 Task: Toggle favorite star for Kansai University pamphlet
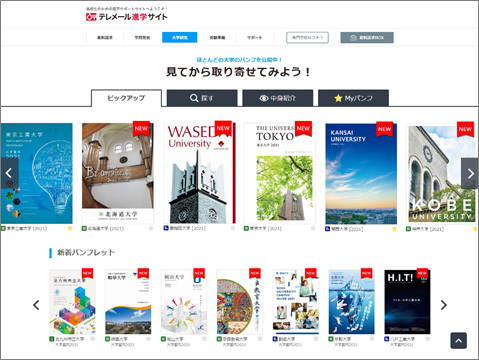click(394, 229)
